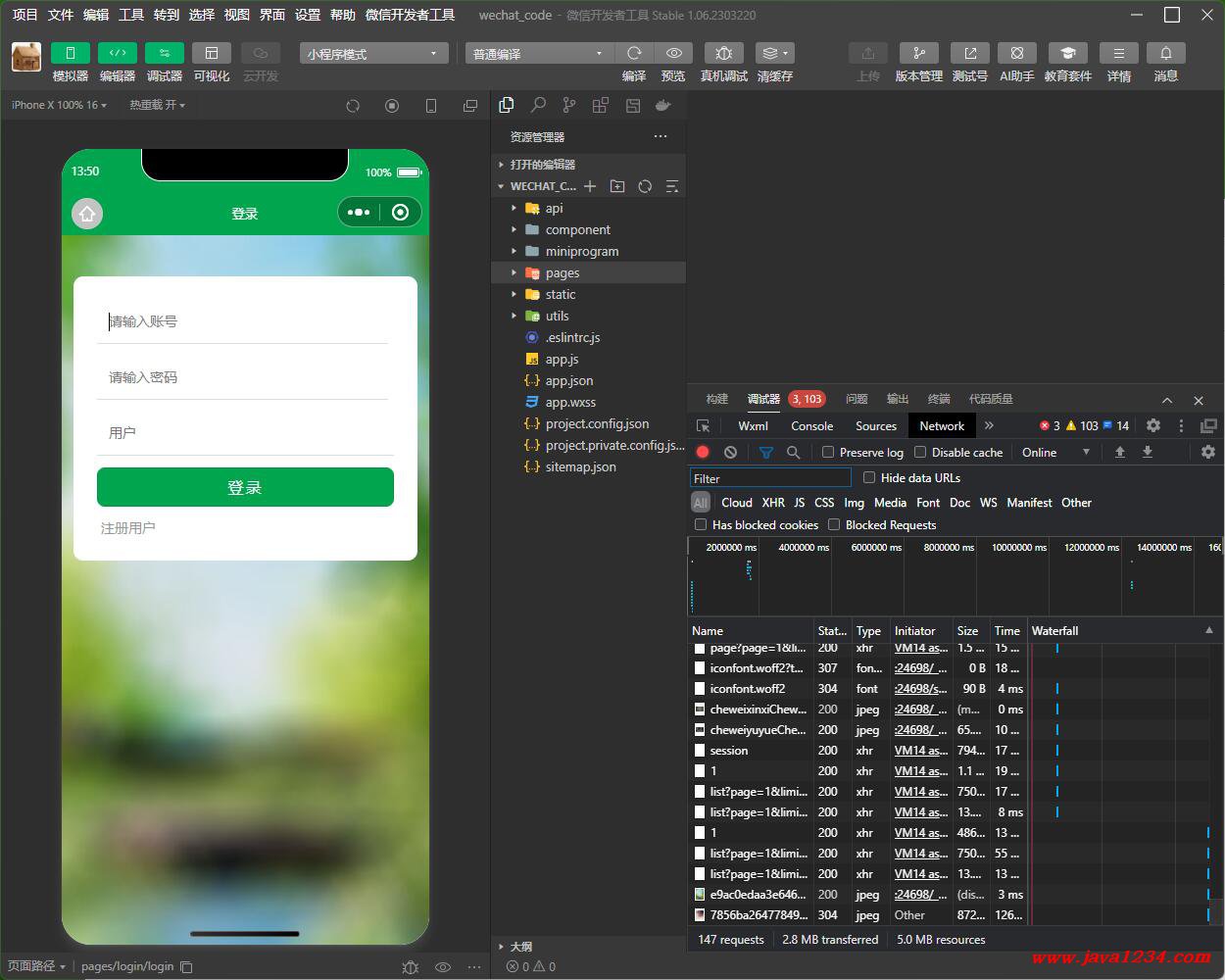Click the 请输入账号 input field
Screen dimensions: 1225x980
[x=243, y=321]
